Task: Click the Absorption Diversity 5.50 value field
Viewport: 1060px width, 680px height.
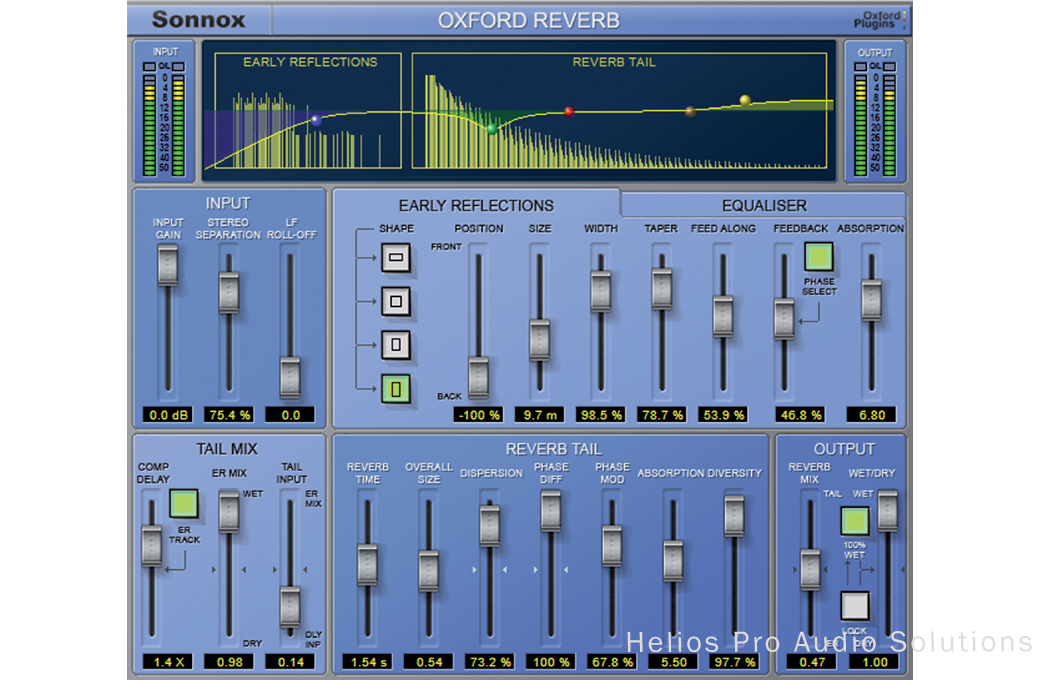Action: 673,662
